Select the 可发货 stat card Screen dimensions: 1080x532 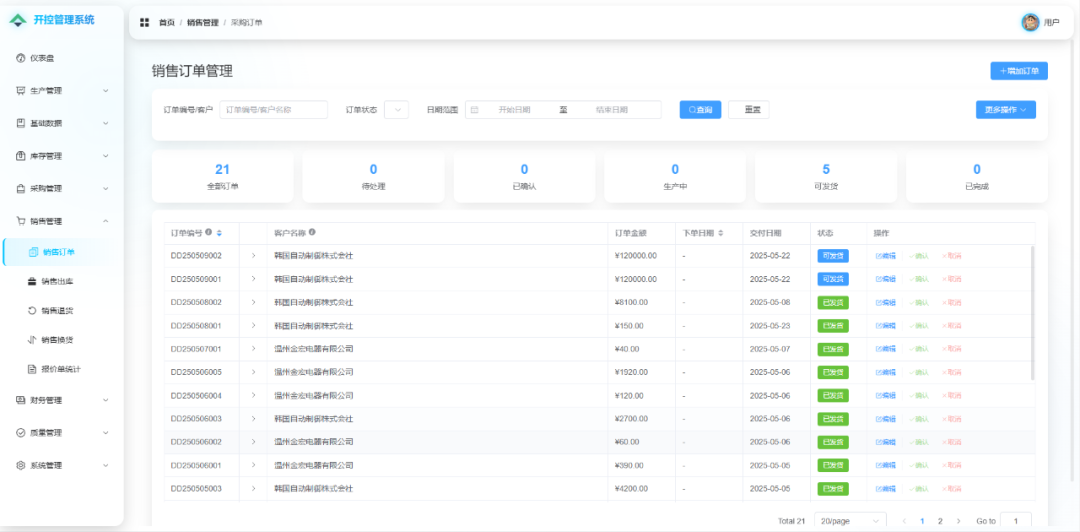point(826,176)
